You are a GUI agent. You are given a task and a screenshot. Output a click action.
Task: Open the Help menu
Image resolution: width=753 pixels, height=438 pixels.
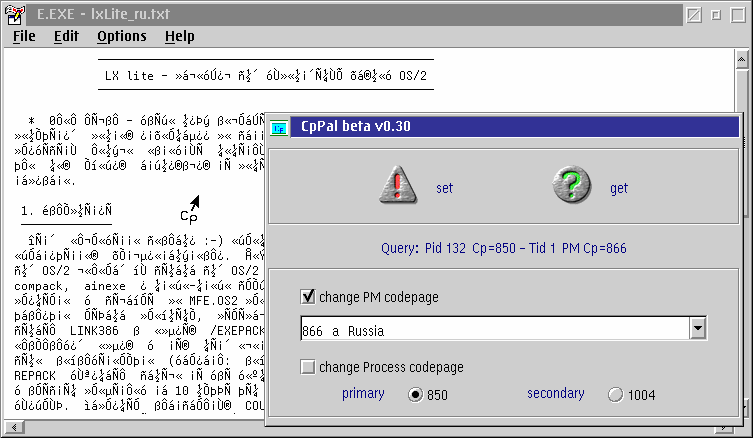tap(180, 36)
